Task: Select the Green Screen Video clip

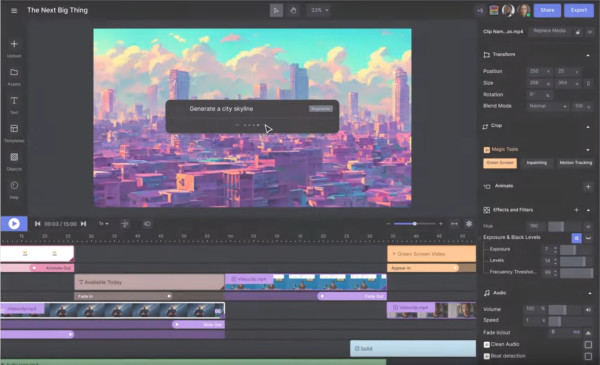Action: click(431, 254)
